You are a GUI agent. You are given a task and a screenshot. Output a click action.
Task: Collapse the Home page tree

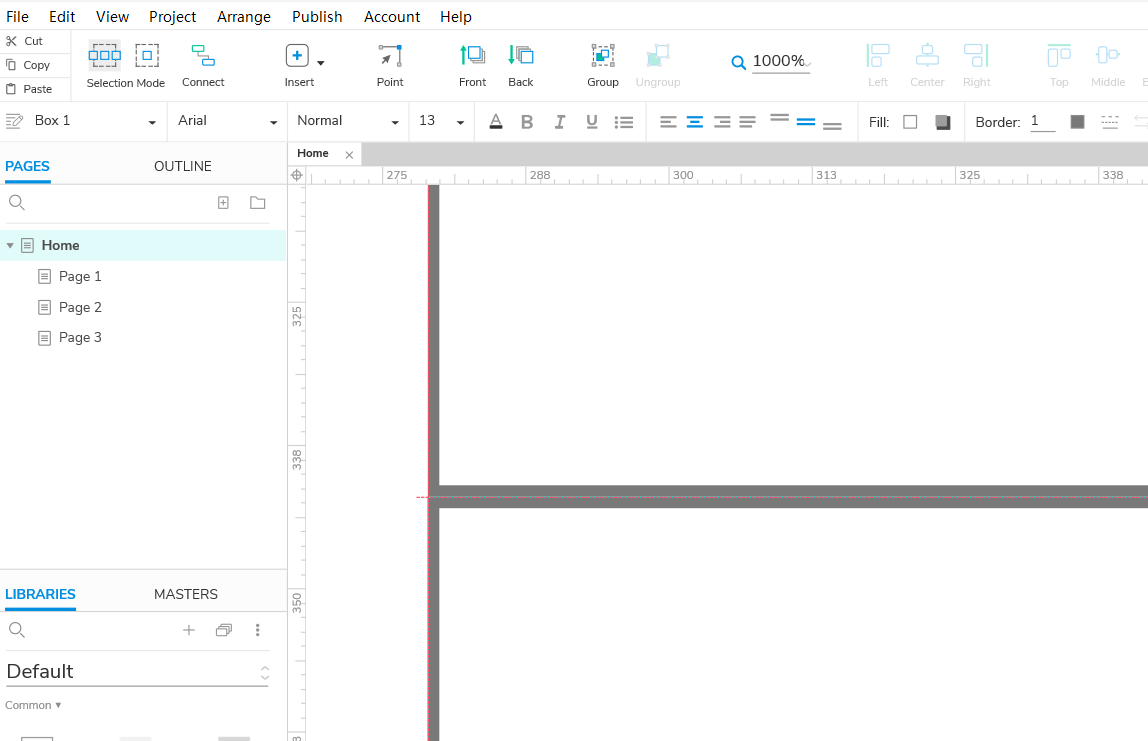pos(10,246)
